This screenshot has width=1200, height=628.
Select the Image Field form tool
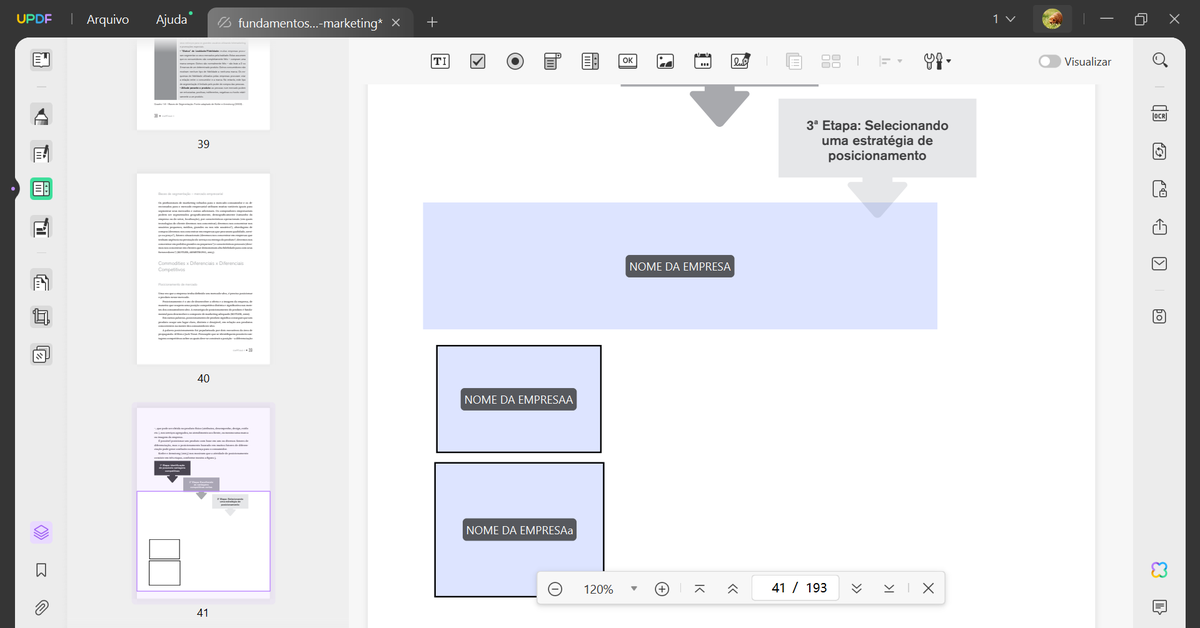(665, 61)
